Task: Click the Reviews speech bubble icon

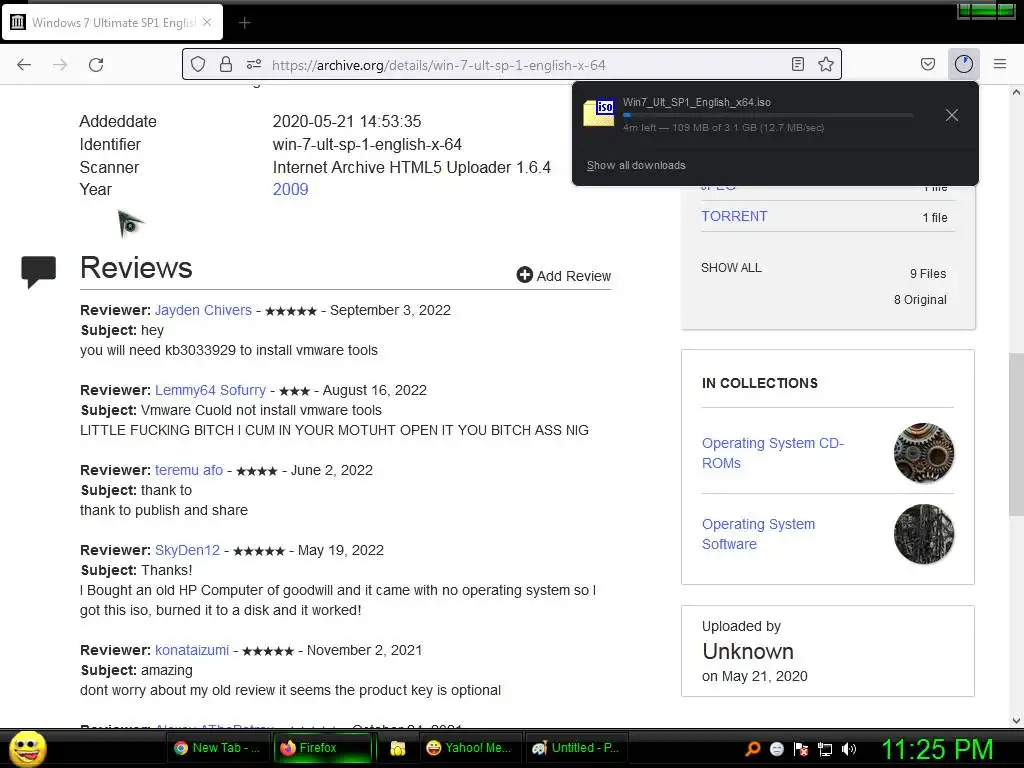Action: [39, 272]
